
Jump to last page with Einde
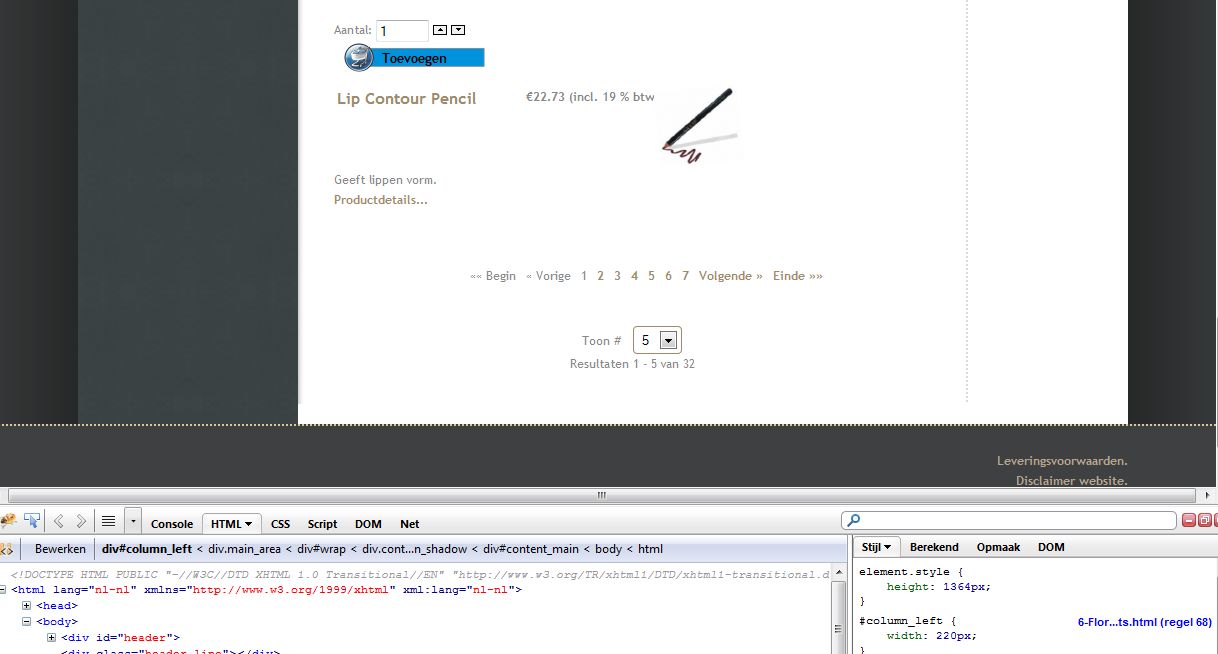click(798, 276)
